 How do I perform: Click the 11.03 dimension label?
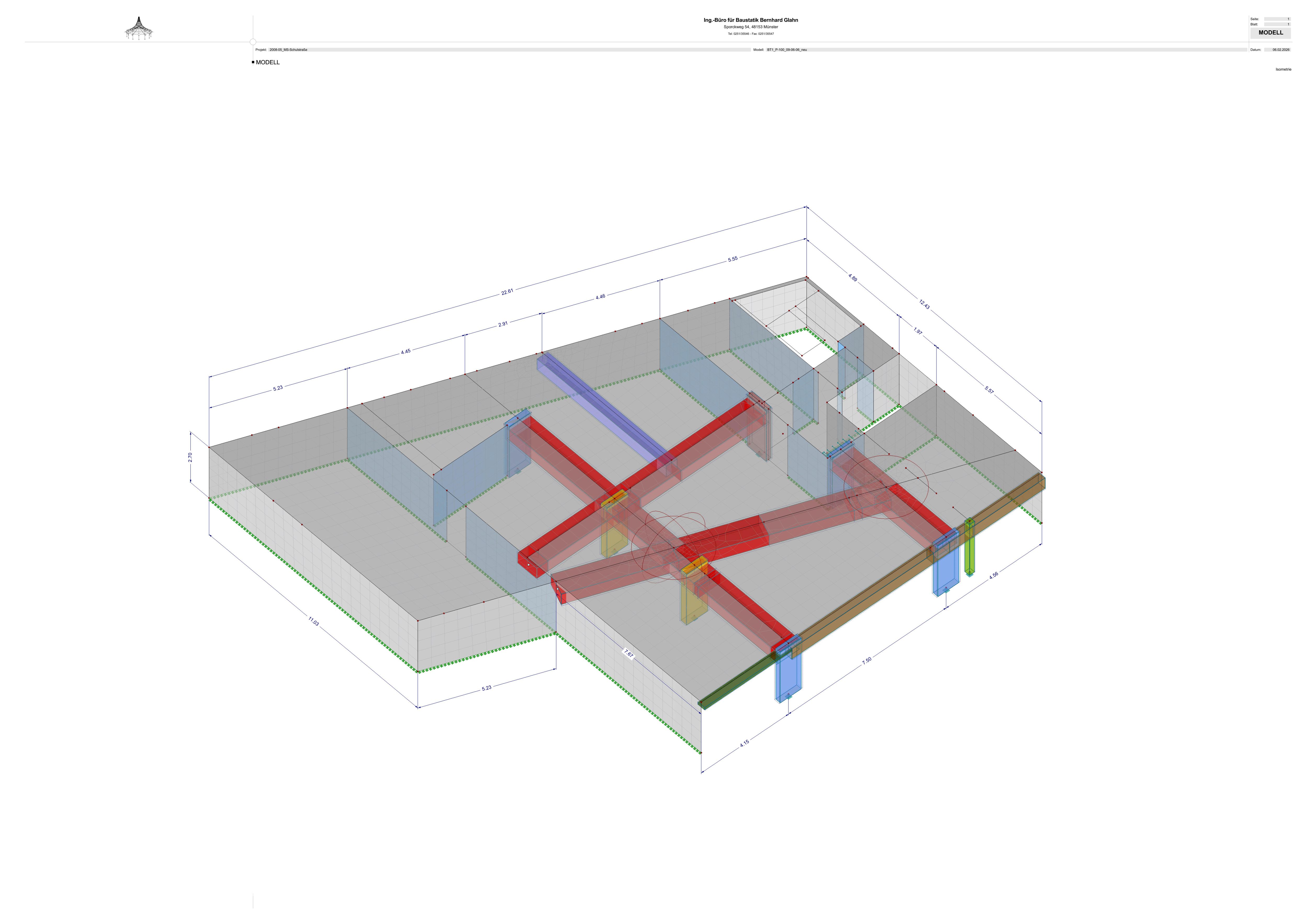(x=313, y=621)
